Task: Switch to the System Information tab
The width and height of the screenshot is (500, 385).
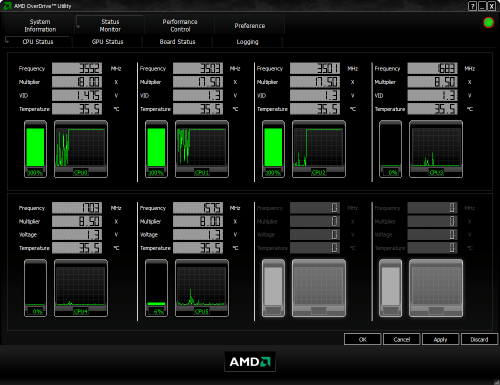Action: click(40, 25)
